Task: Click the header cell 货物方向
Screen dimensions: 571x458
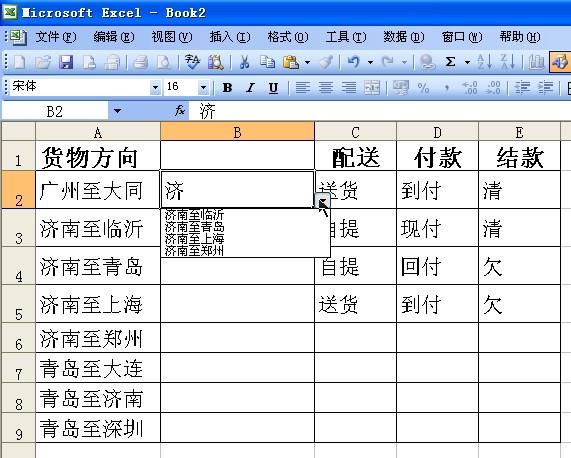Action: point(98,156)
